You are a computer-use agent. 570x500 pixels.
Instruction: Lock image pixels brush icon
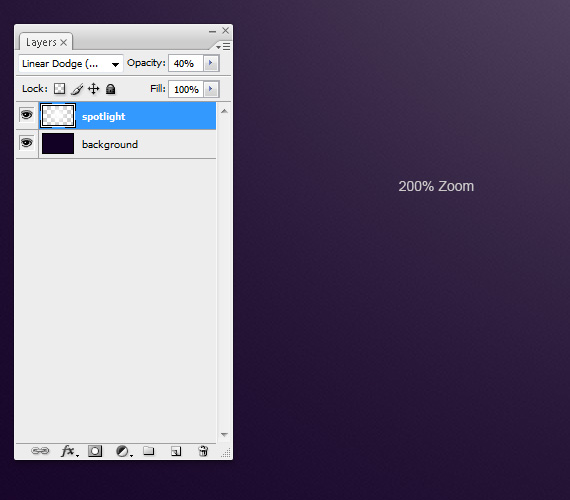pyautogui.click(x=77, y=89)
